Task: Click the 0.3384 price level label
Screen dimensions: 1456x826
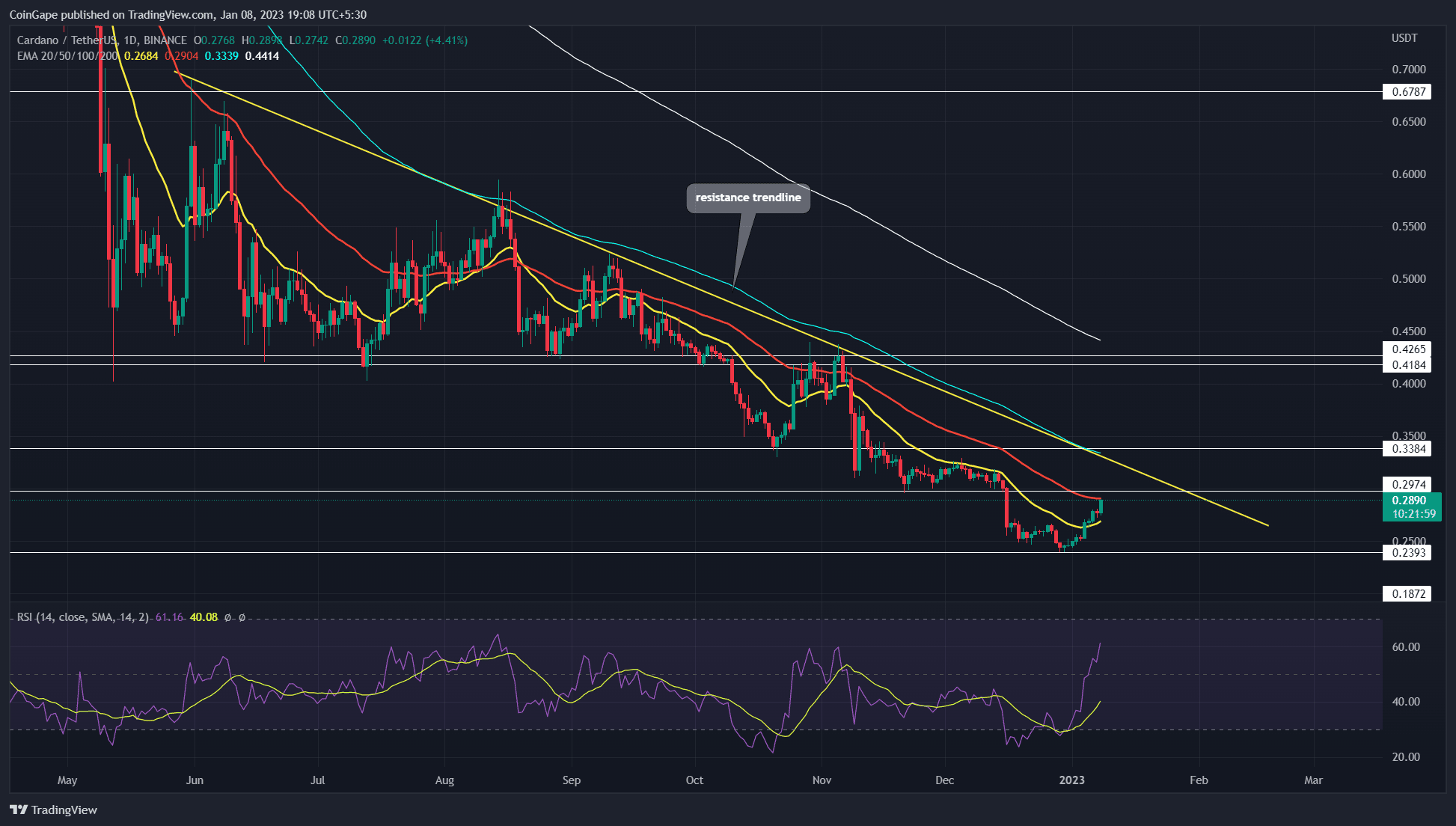Action: (1407, 449)
